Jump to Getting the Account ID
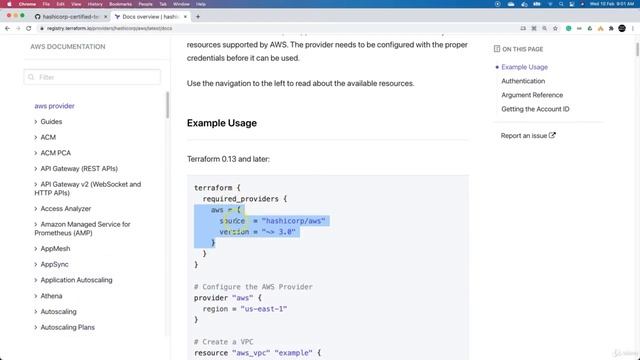 (535, 109)
